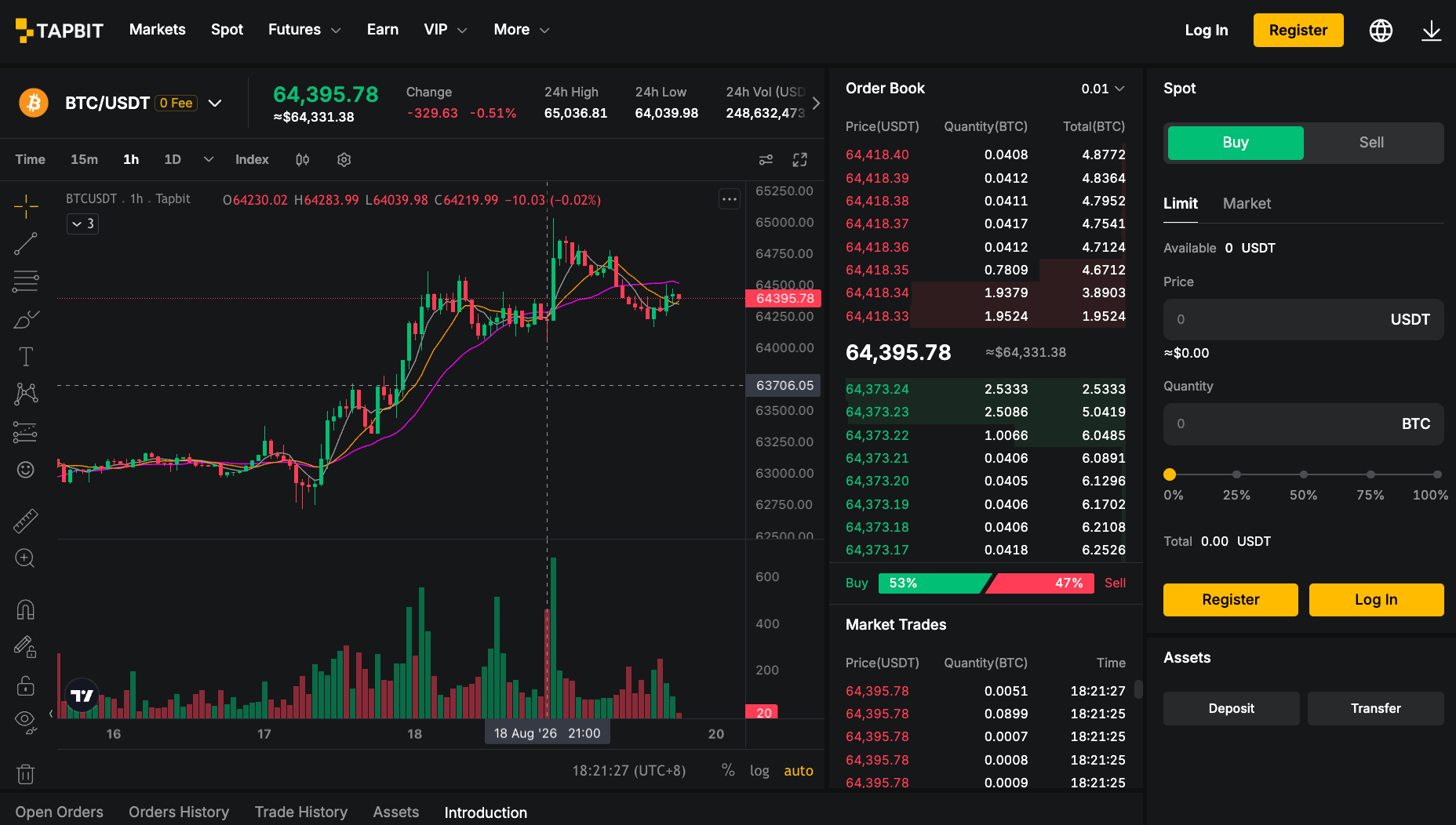
Task: Open the Open Orders tab
Action: tap(60, 812)
